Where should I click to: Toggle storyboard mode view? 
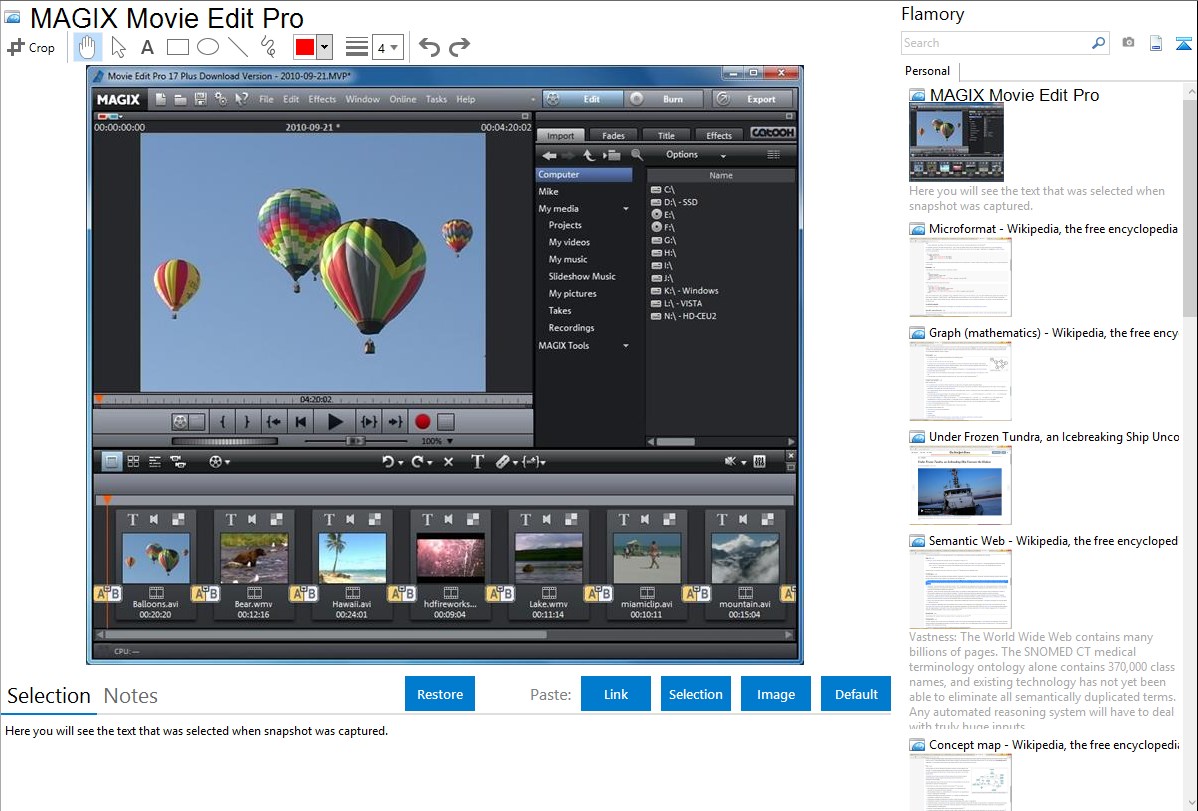(112, 462)
